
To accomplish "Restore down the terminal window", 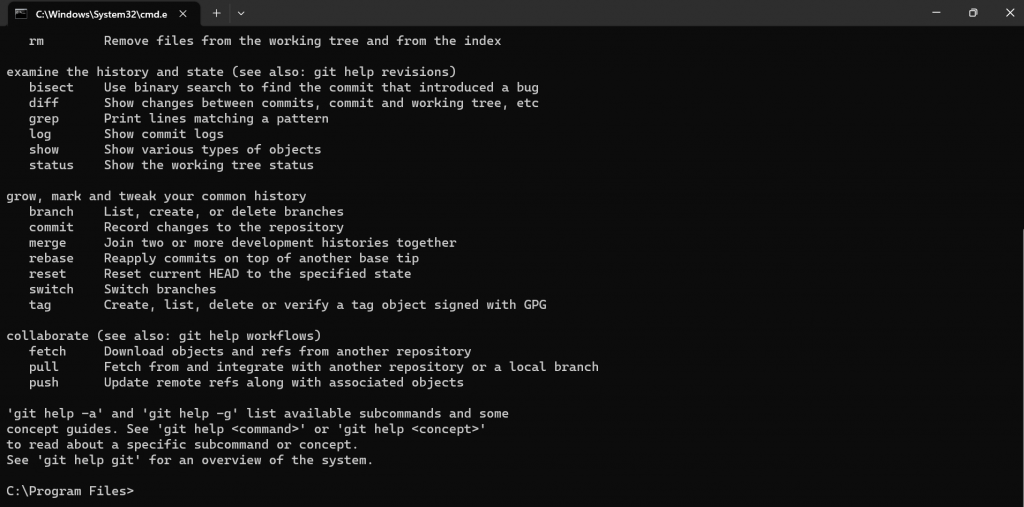I will [973, 13].
